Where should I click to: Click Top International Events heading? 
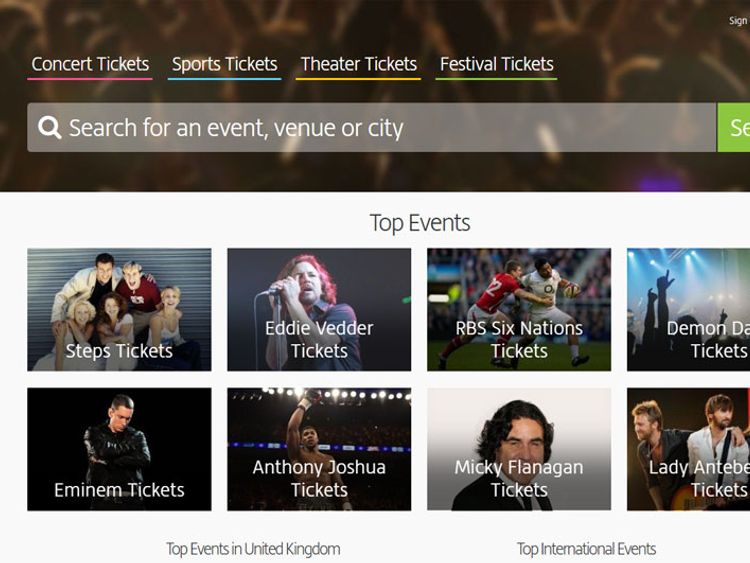tap(586, 549)
